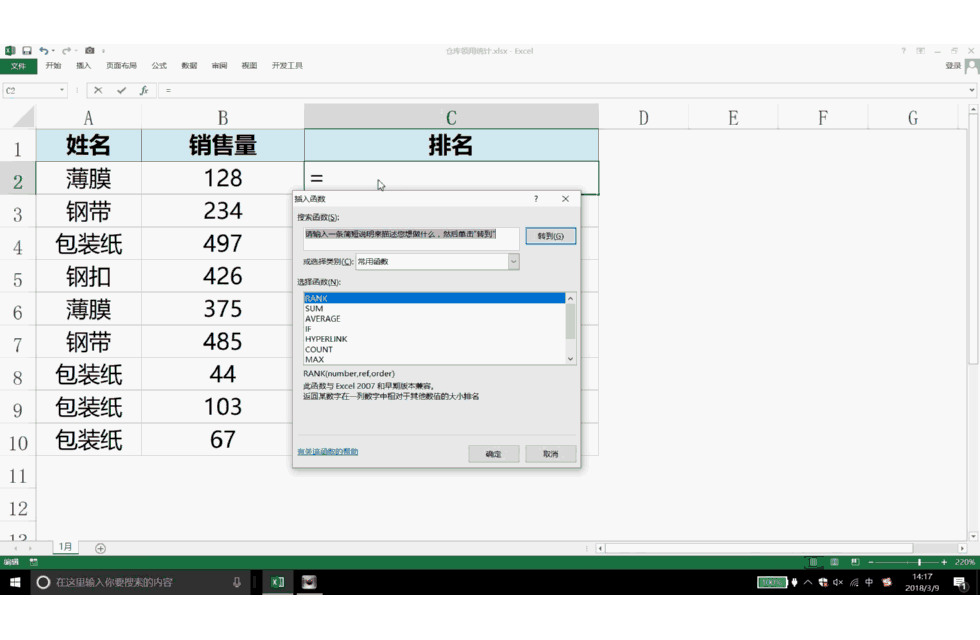Click the camera screenshot icon in toolbar
The width and height of the screenshot is (980, 640).
click(x=90, y=51)
